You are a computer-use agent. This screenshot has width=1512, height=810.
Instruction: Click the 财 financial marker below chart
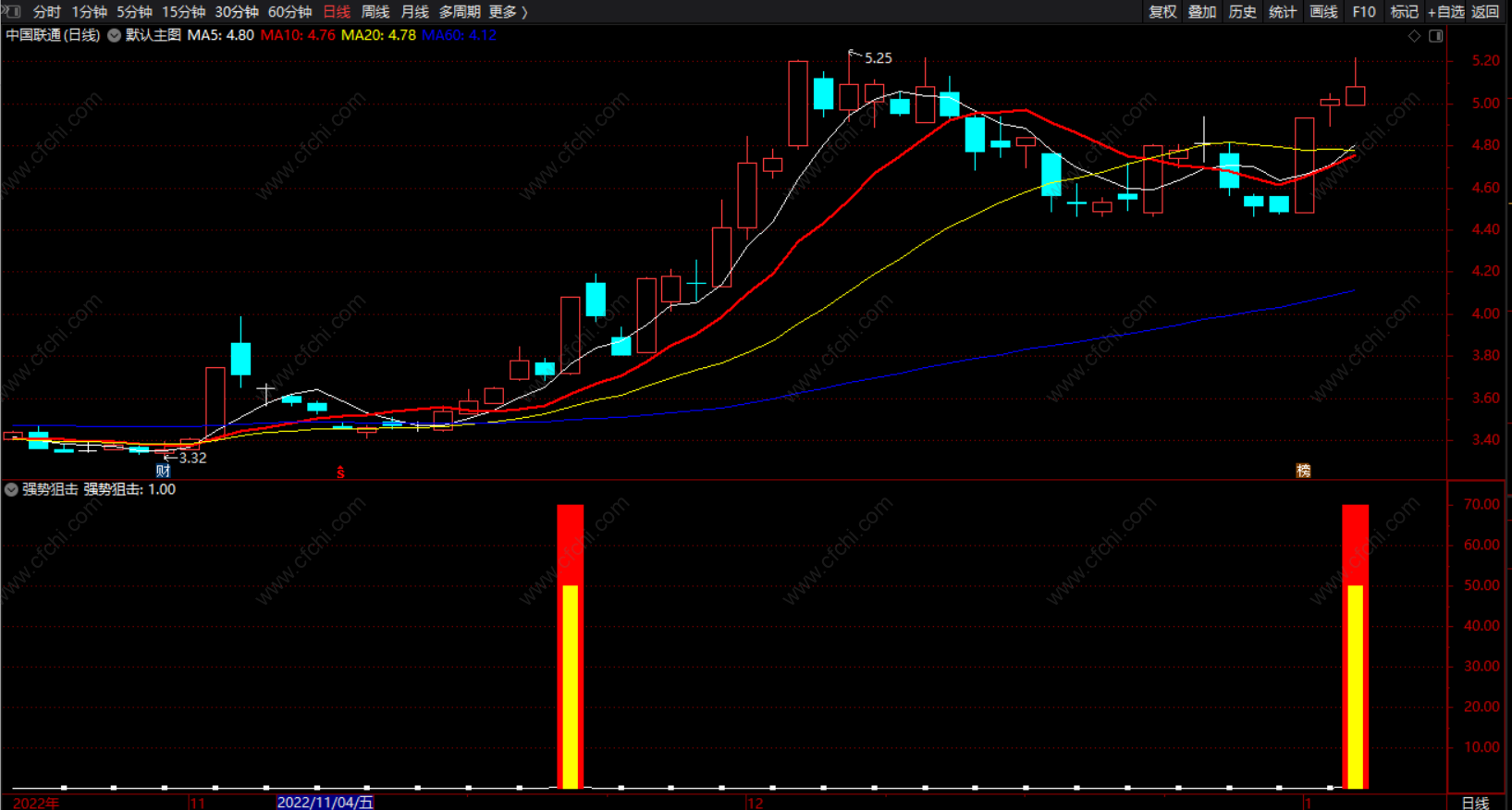click(x=163, y=471)
